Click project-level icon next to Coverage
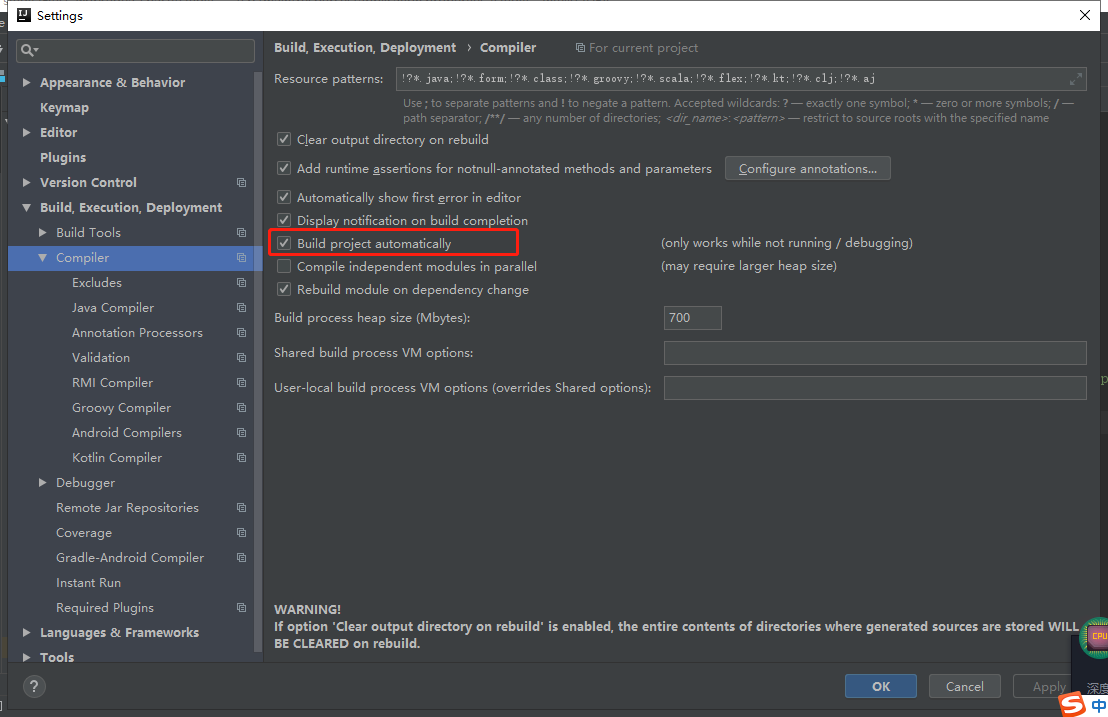This screenshot has height=717, width=1108. pos(242,533)
